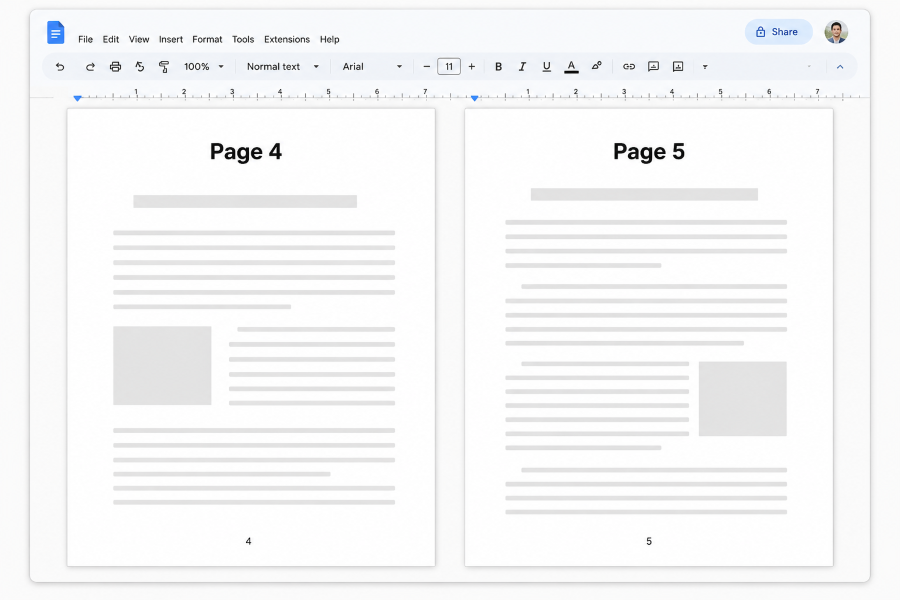Click the Share button
The height and width of the screenshot is (600, 900).
[778, 32]
